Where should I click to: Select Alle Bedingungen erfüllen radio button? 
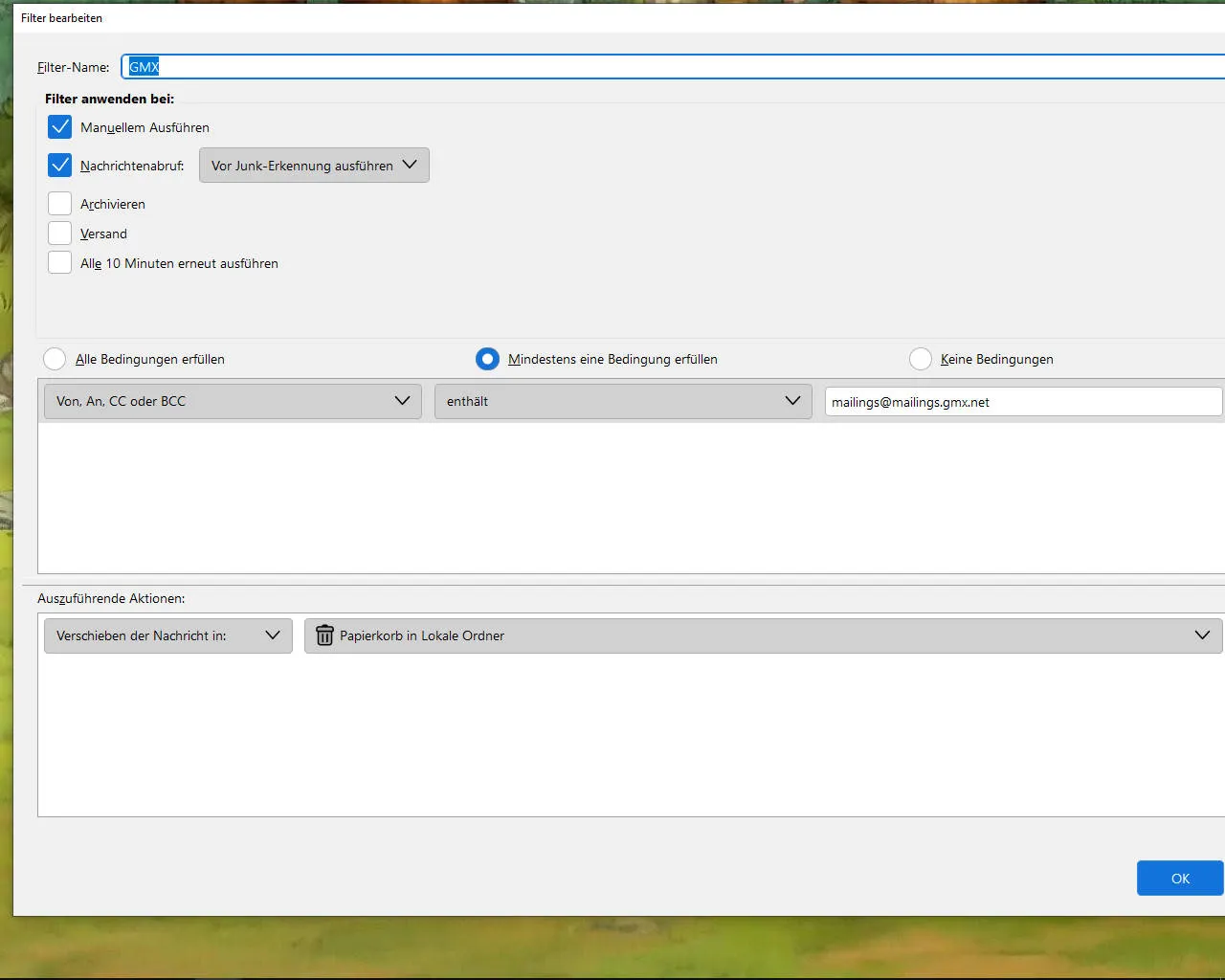[x=55, y=359]
